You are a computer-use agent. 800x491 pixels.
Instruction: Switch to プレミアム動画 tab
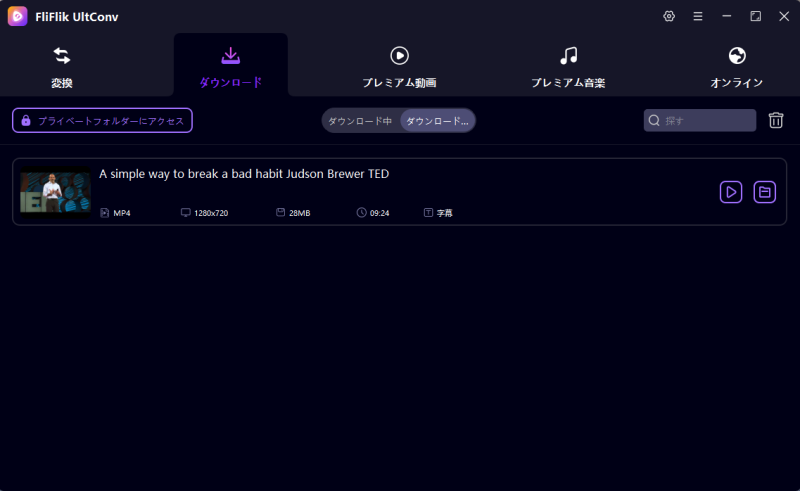pyautogui.click(x=399, y=67)
